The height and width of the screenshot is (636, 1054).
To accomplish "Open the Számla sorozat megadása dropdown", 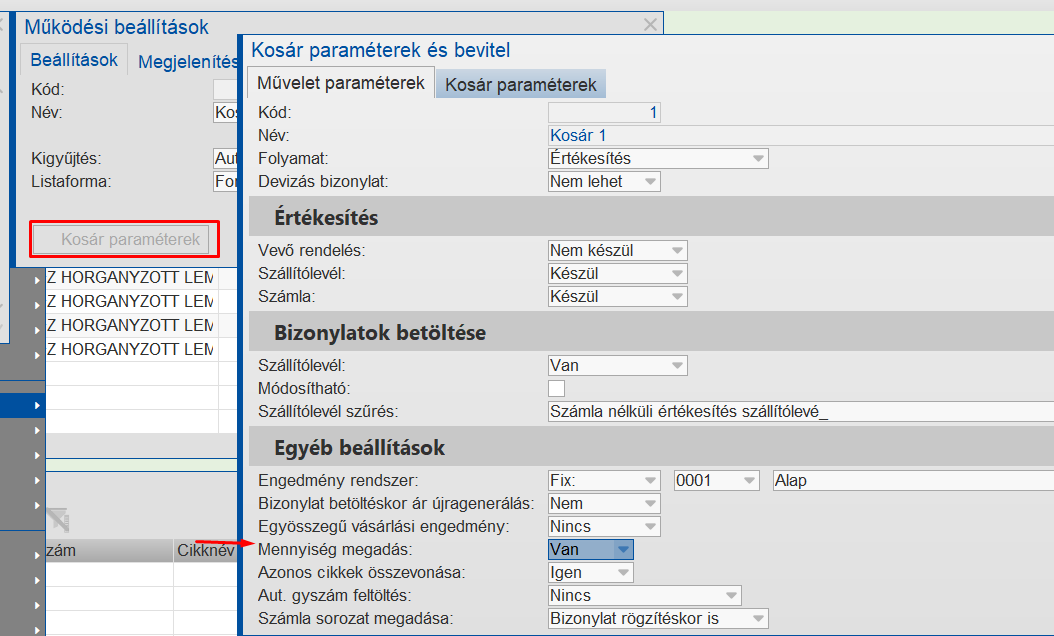I will 658,619.
